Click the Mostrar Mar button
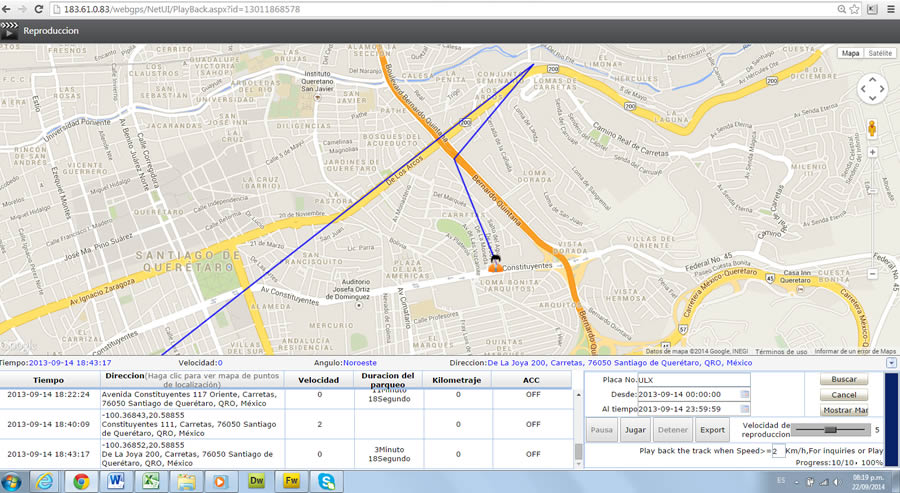Viewport: 900px width, 493px height. [x=844, y=410]
